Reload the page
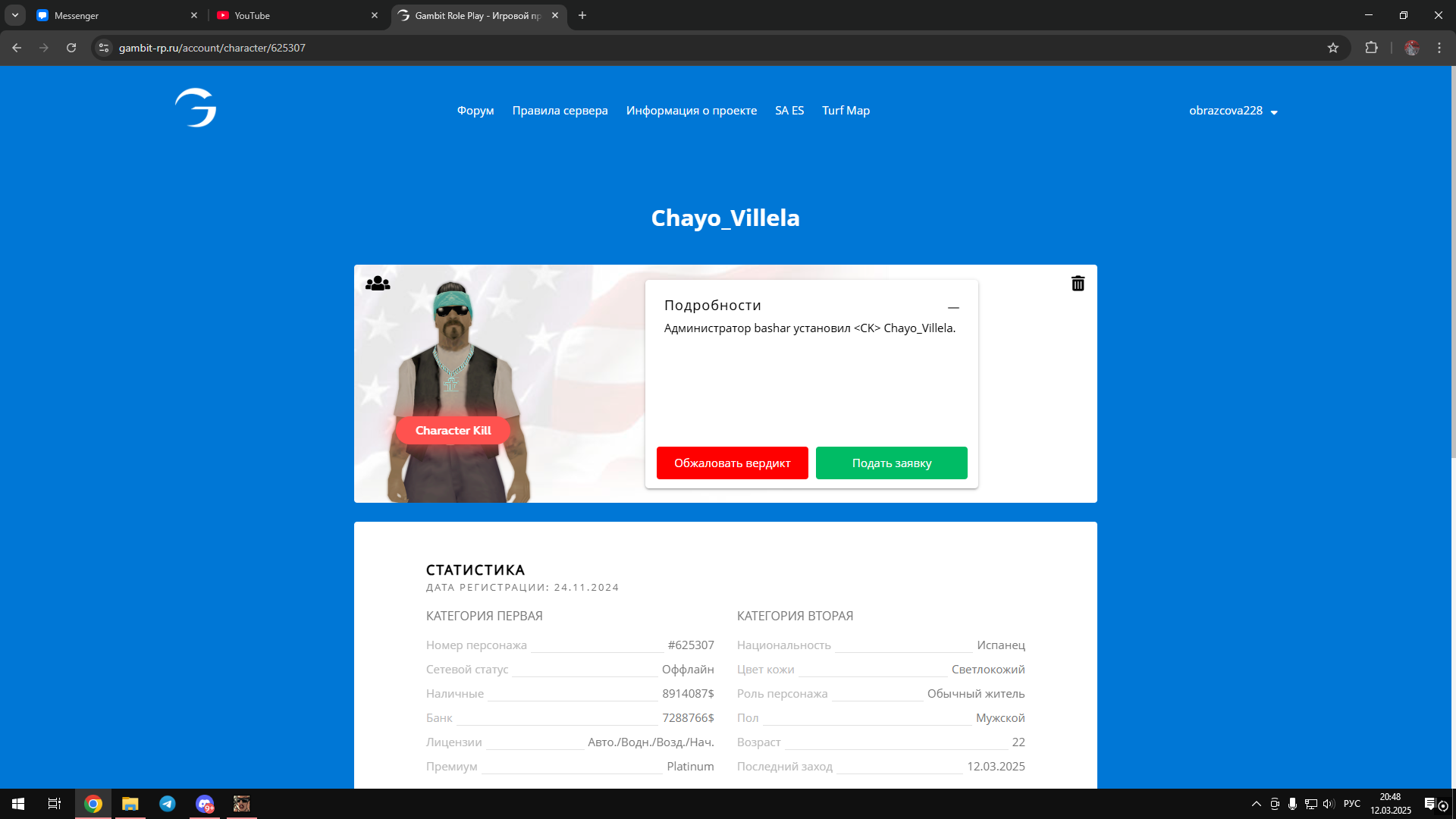The image size is (1456, 819). [x=71, y=48]
